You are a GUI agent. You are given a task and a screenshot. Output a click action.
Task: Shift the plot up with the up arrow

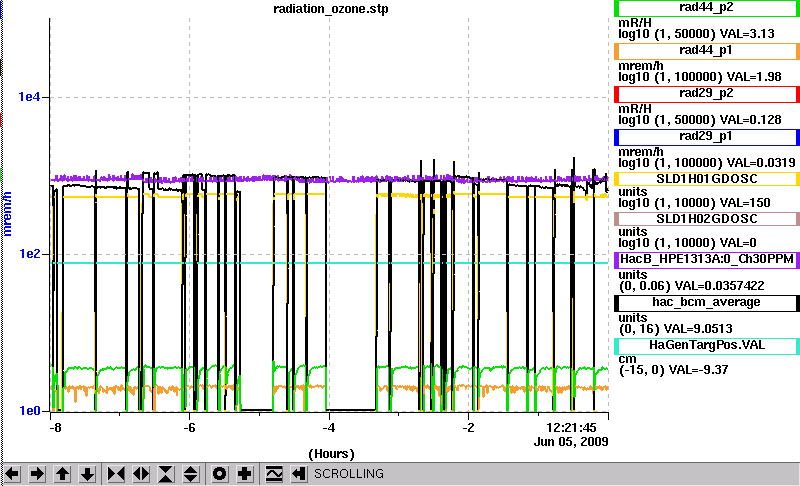pyautogui.click(x=62, y=474)
